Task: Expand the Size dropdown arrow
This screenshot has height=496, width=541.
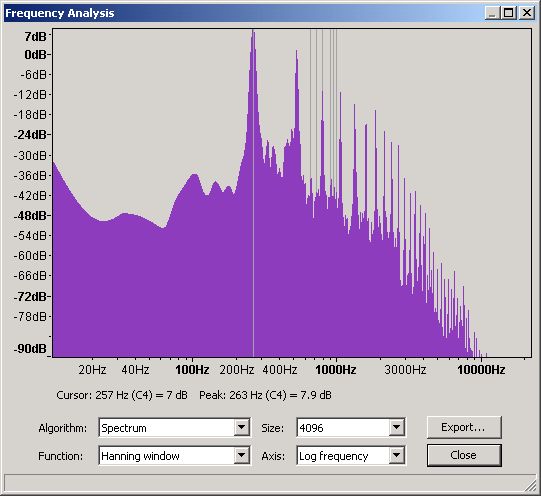Action: 397,428
